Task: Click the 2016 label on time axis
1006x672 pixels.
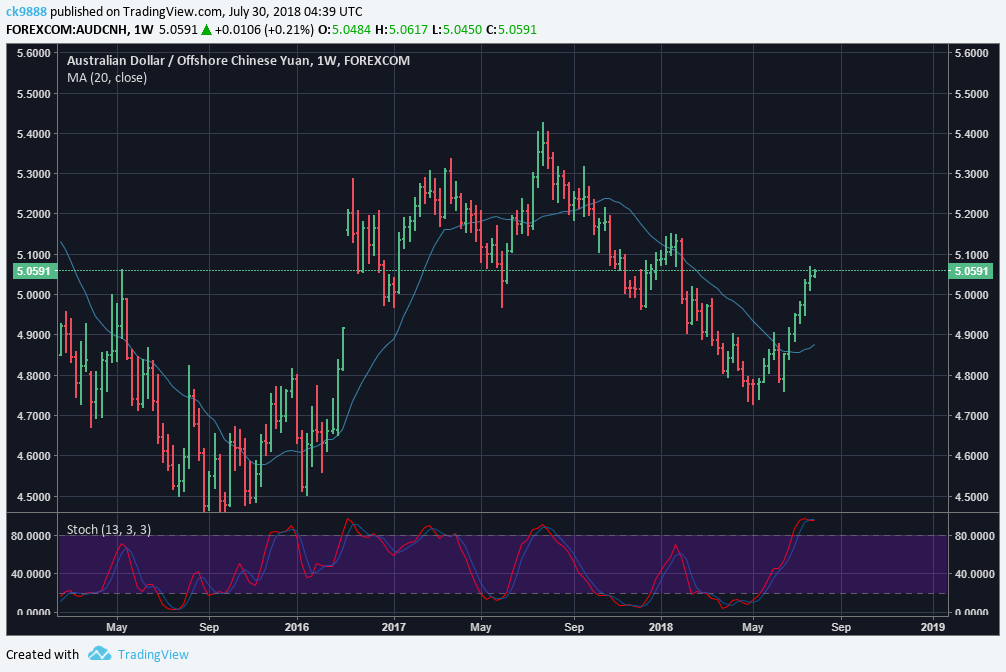Action: (x=296, y=627)
